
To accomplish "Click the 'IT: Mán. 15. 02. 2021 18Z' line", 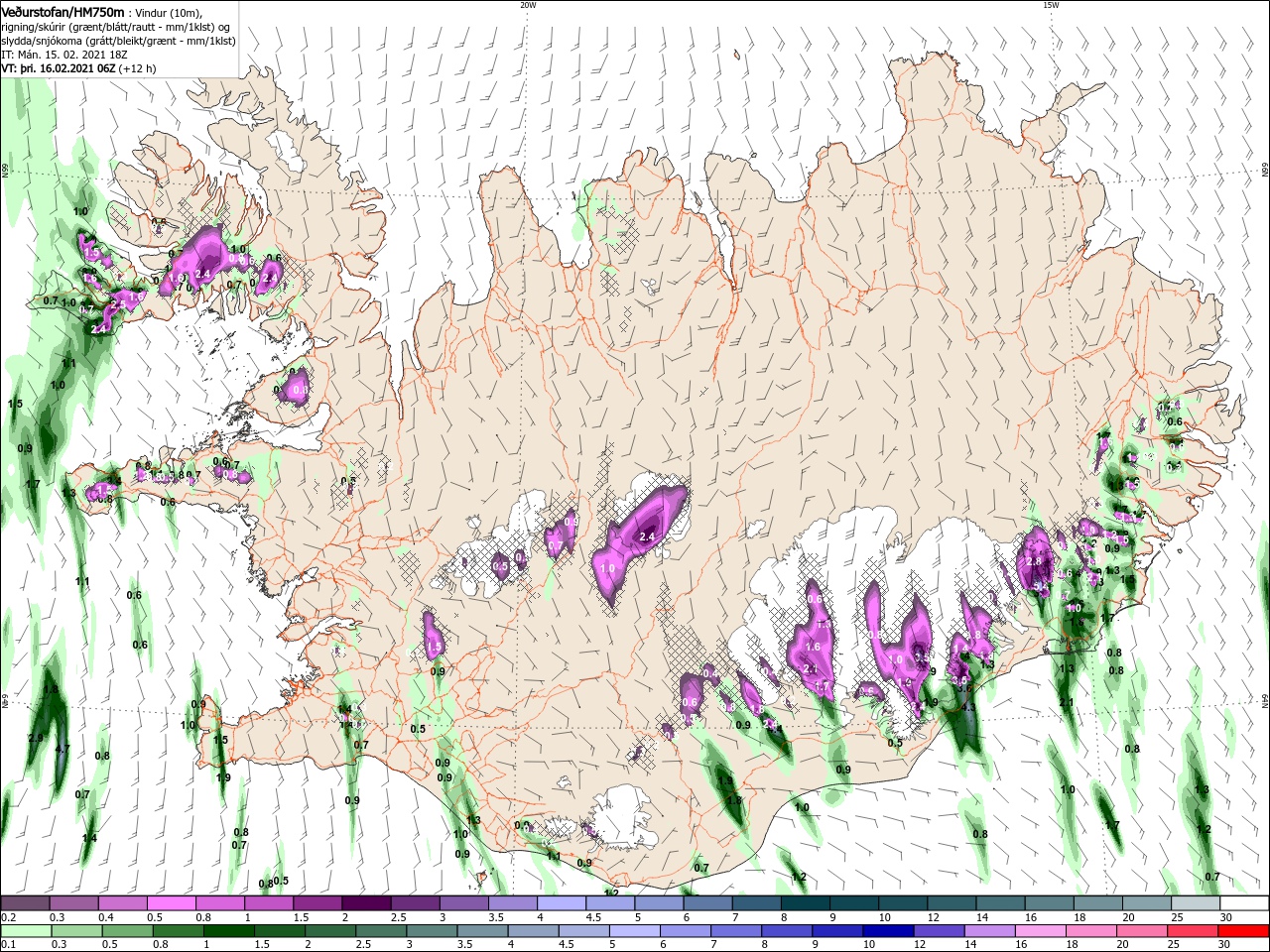I will (66, 55).
